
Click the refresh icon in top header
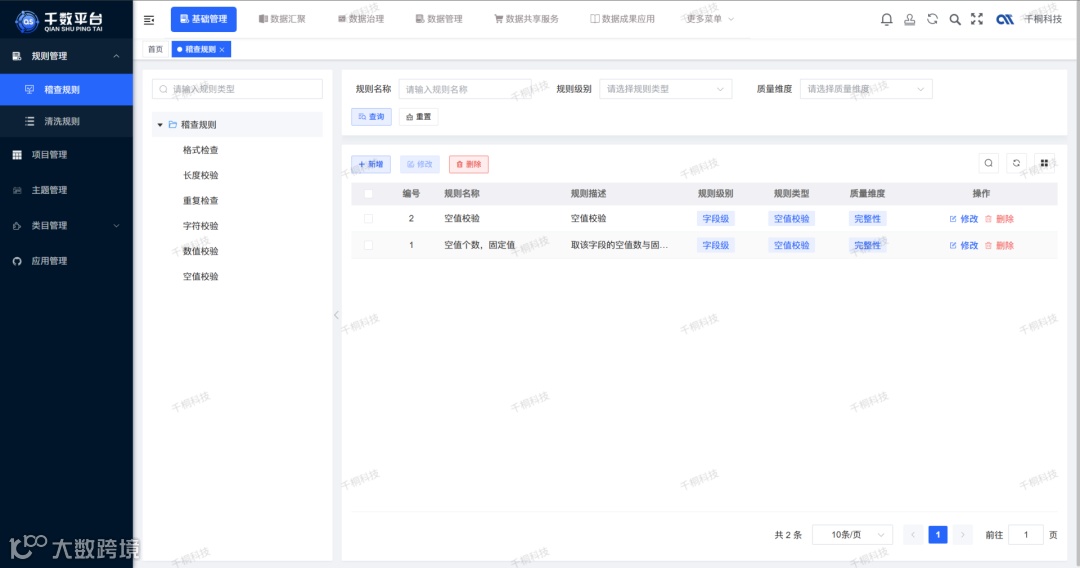(932, 19)
